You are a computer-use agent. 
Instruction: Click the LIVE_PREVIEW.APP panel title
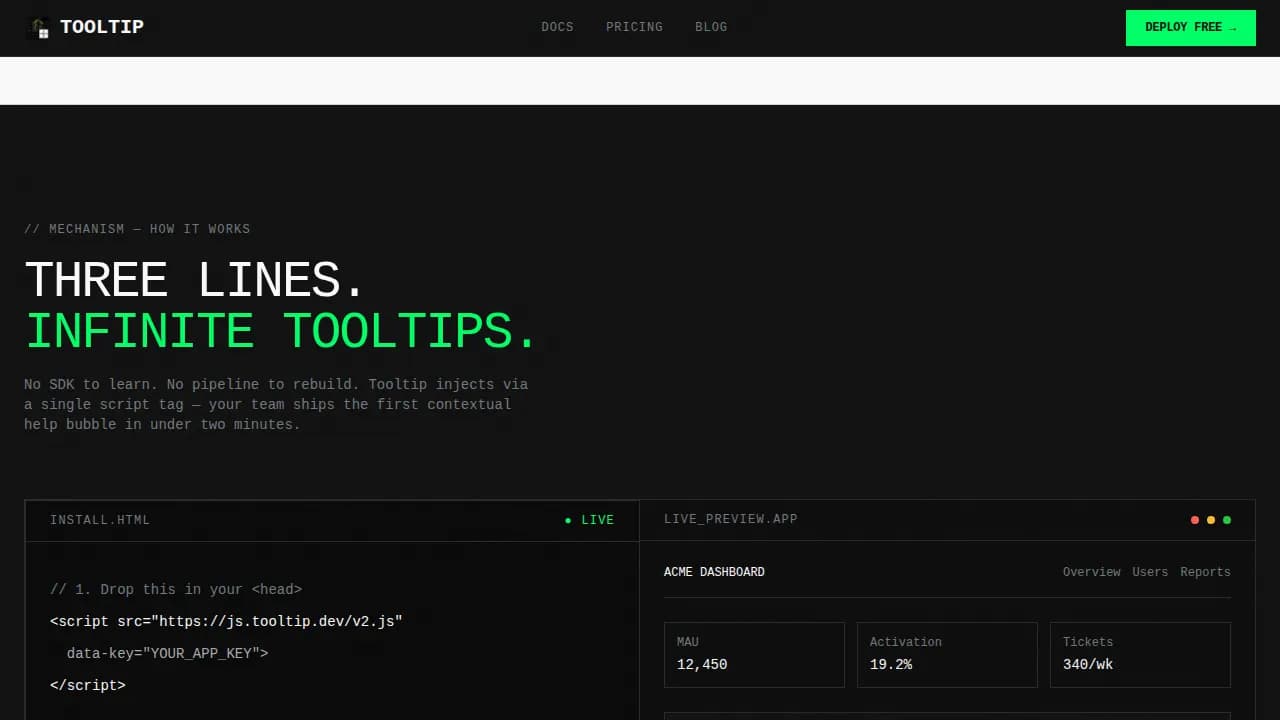pos(731,519)
